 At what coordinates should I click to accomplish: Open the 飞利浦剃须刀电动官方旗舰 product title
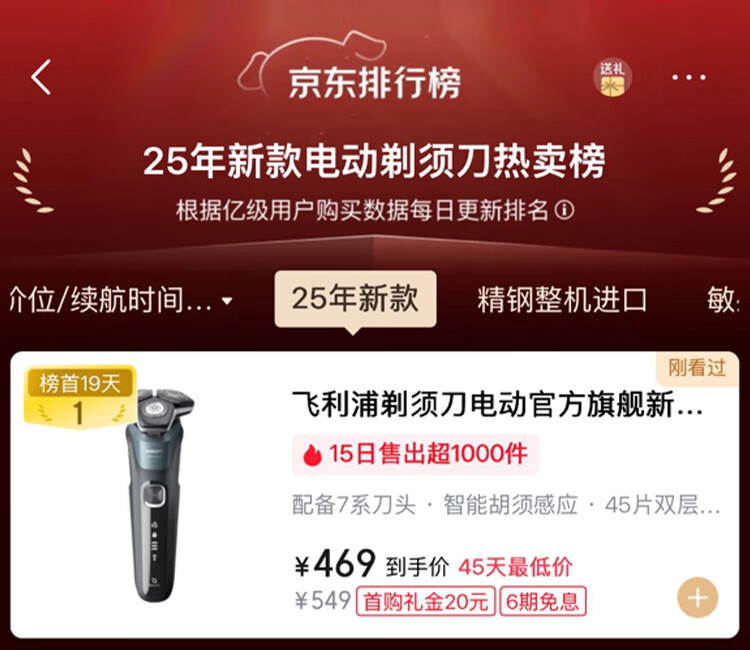click(x=497, y=405)
